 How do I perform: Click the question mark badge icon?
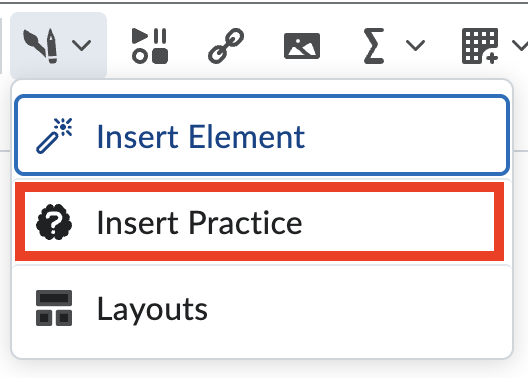(x=54, y=222)
